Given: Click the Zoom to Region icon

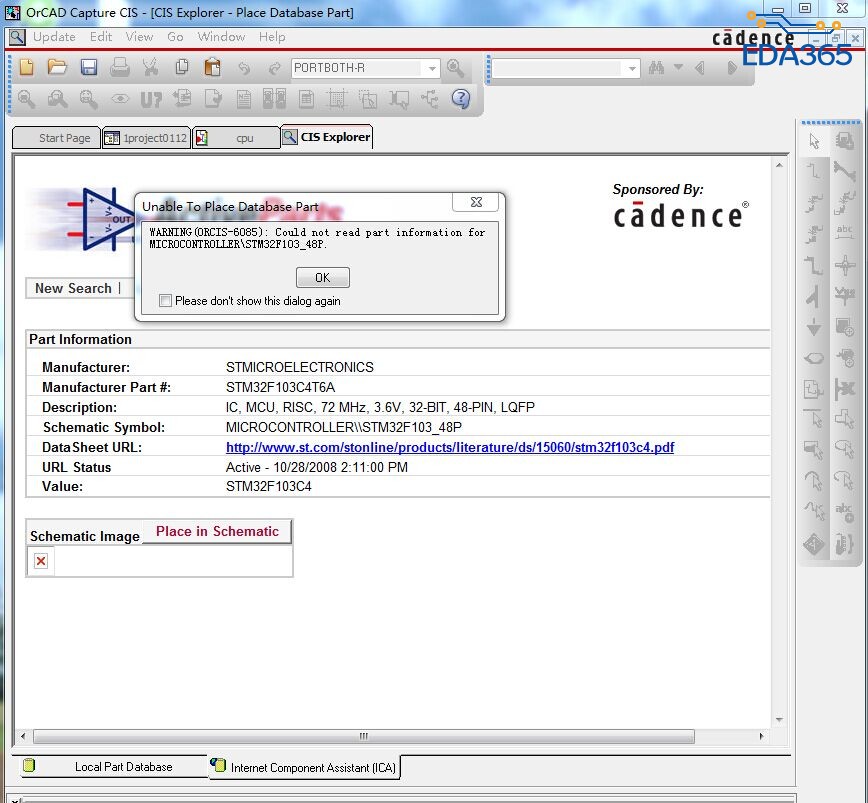Looking at the screenshot, I should point(89,99).
